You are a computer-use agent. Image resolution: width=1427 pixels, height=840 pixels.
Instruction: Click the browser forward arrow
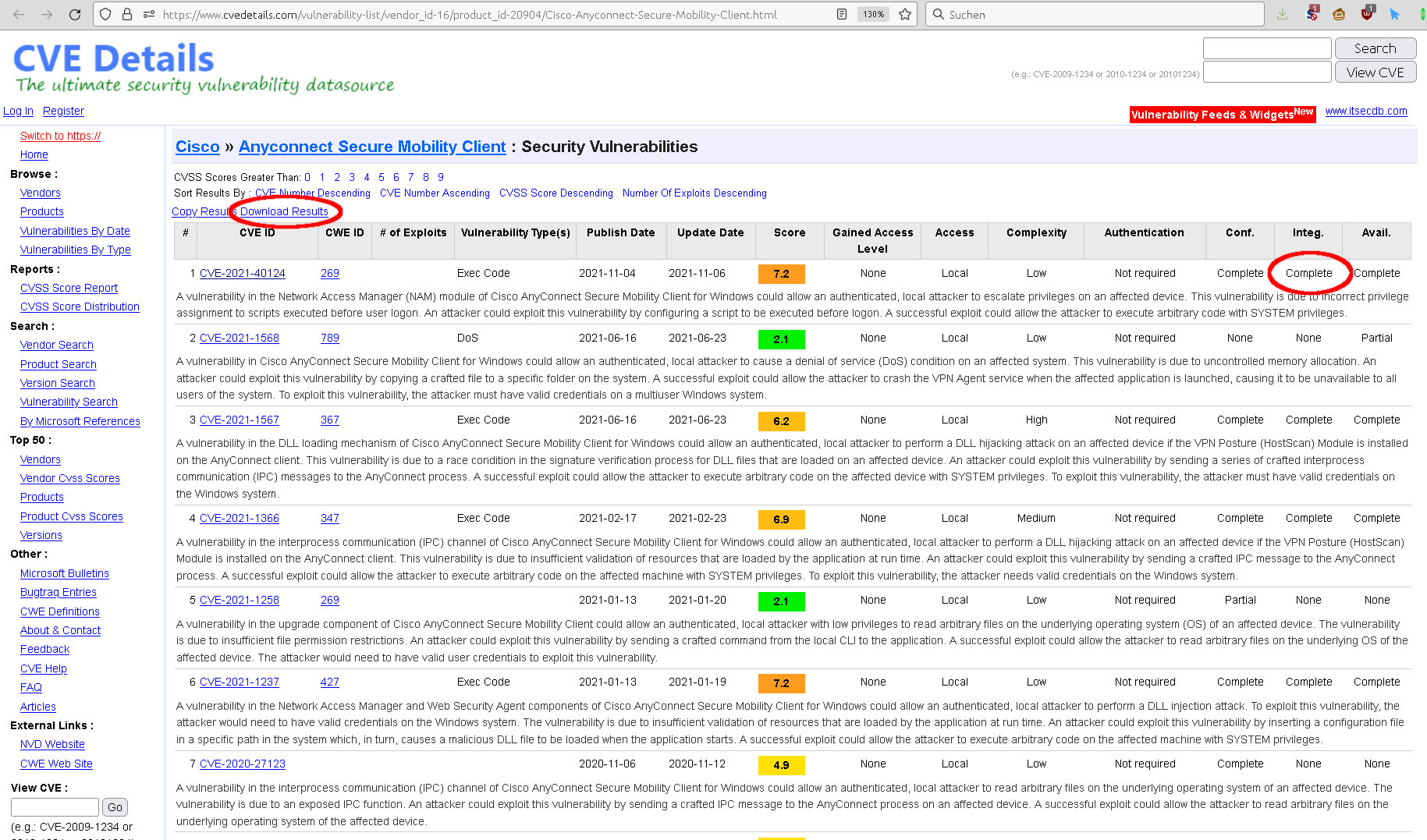47,14
